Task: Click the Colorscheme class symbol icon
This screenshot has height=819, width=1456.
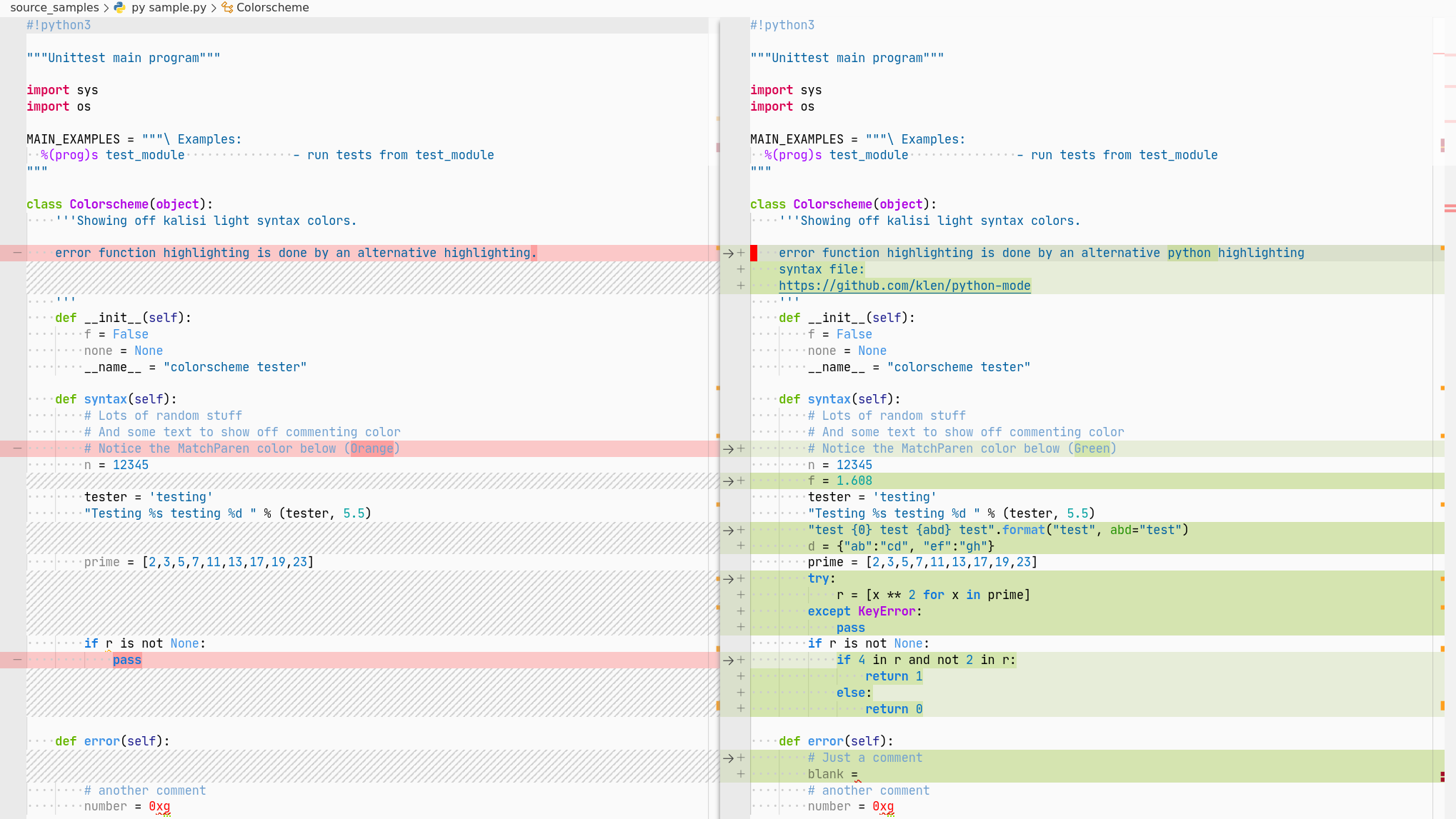Action: point(227,8)
